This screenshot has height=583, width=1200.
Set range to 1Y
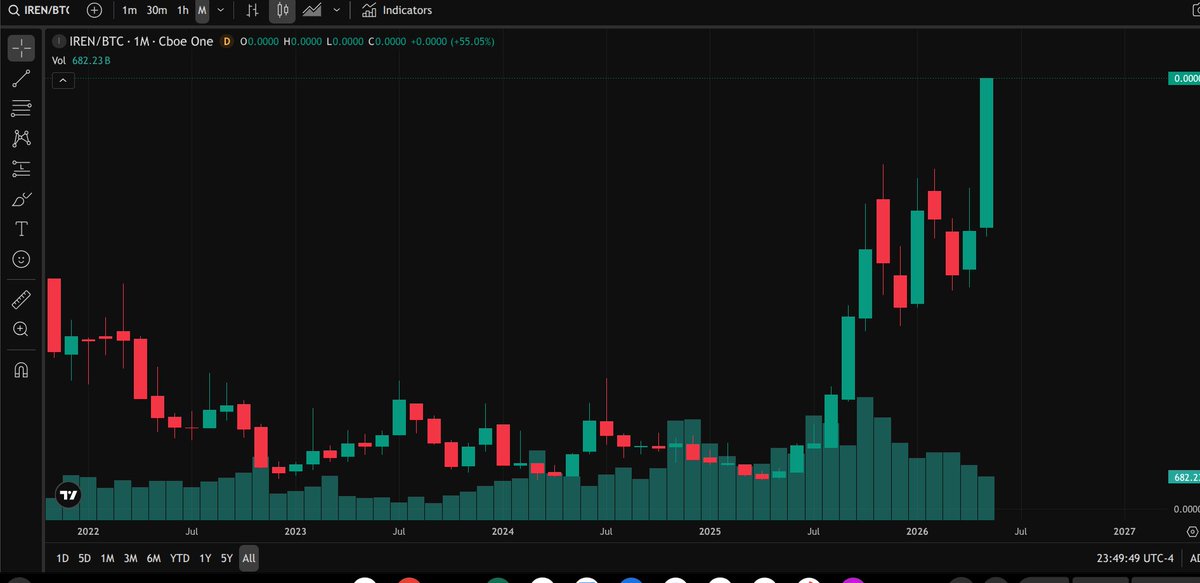coord(205,558)
